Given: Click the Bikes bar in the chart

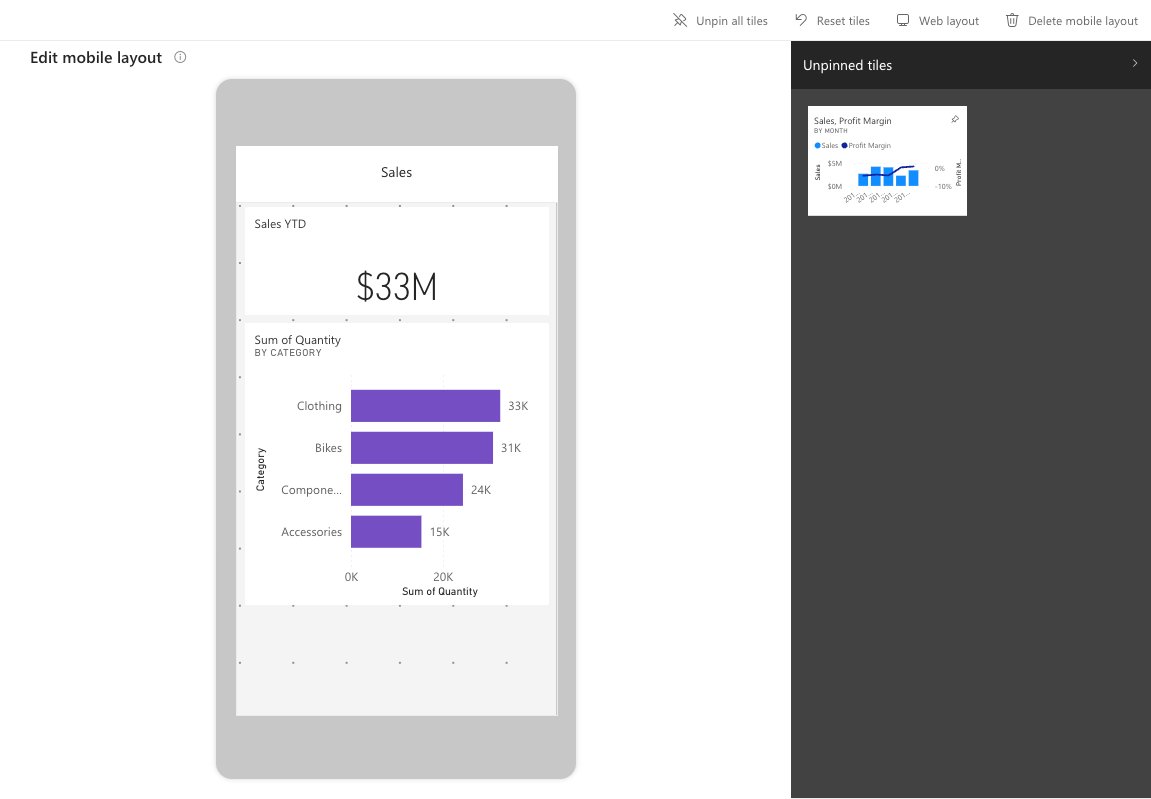Looking at the screenshot, I should point(421,448).
